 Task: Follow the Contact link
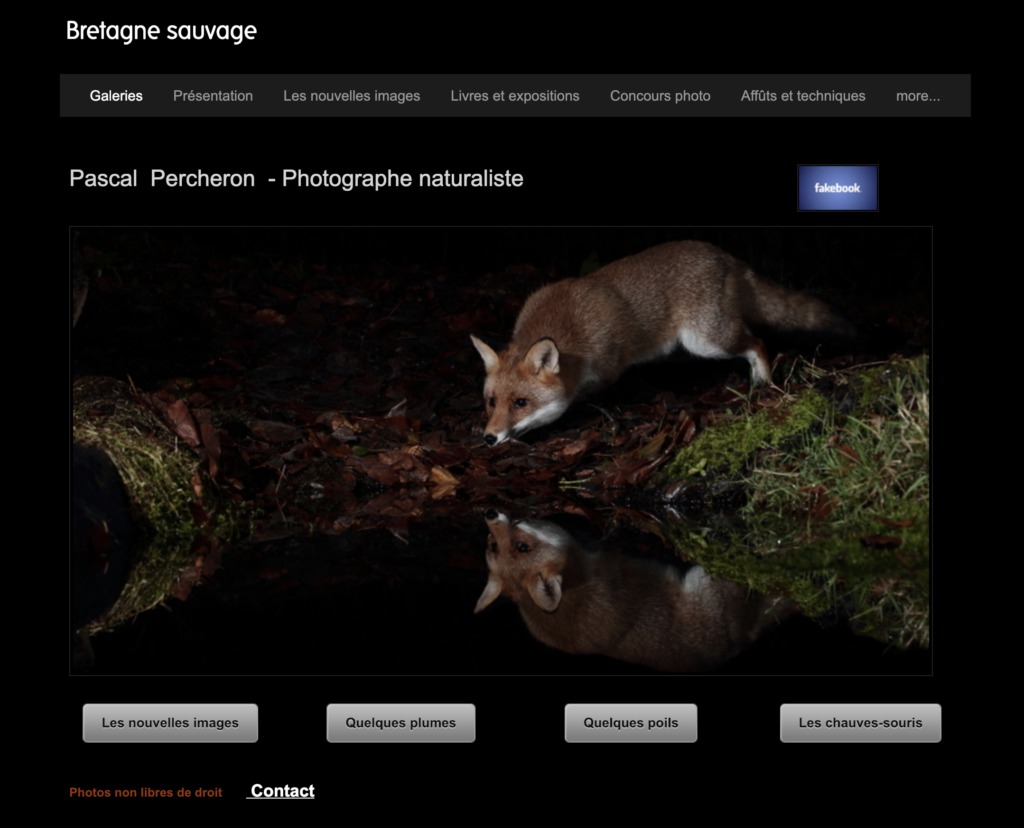click(282, 791)
